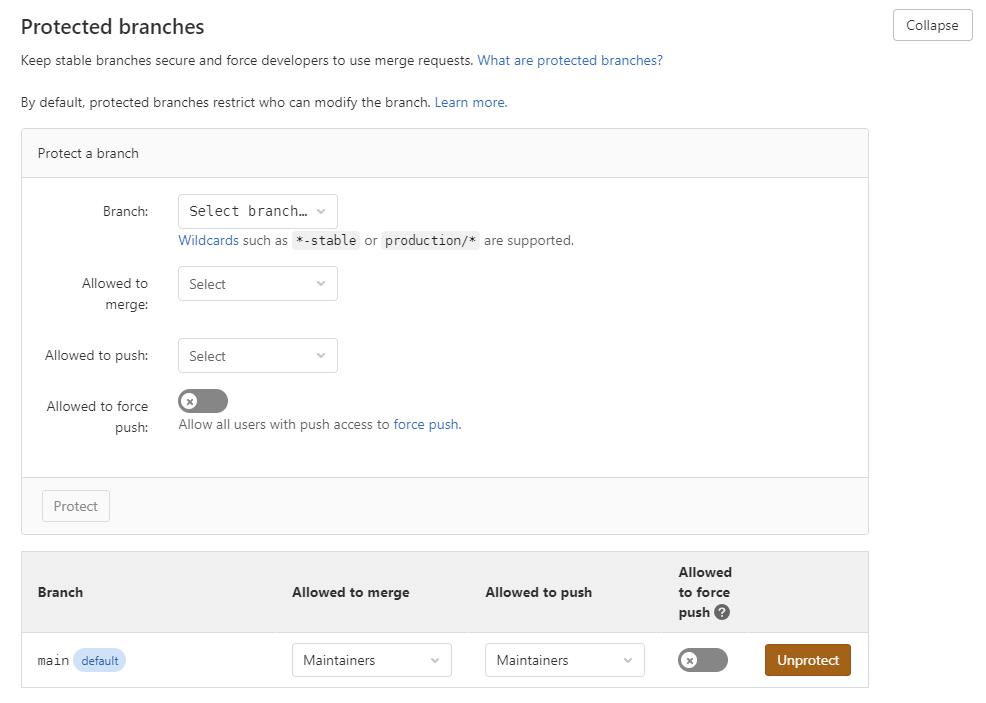The image size is (986, 703).
Task: Open the Select branch dropdown
Action: coord(257,211)
